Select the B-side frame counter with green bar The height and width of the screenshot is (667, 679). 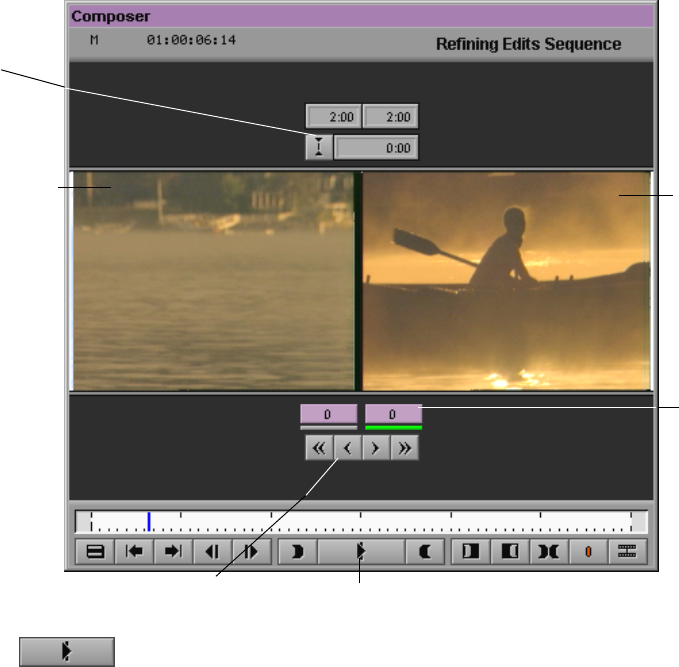coord(393,414)
